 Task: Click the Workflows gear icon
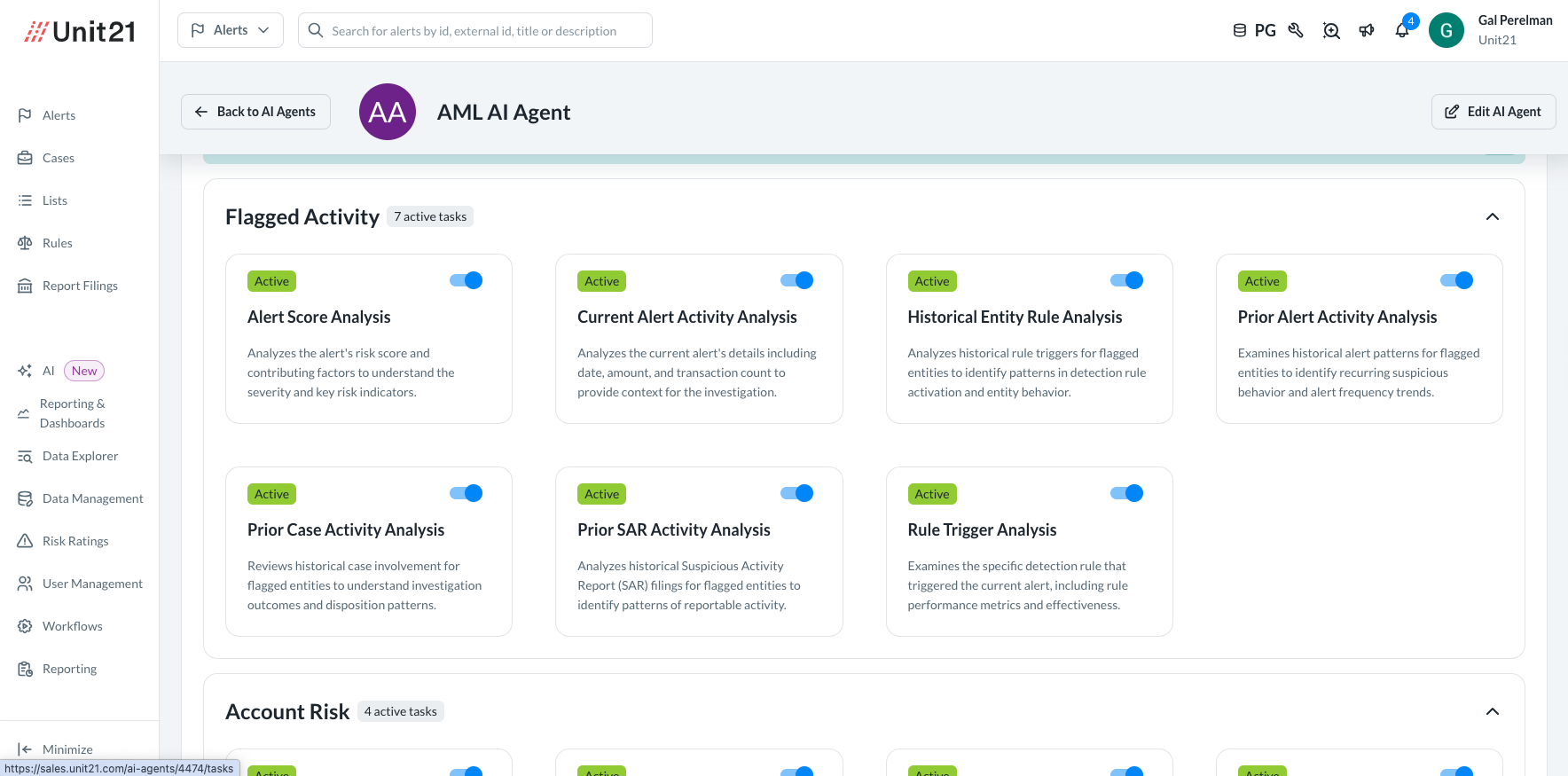(25, 626)
